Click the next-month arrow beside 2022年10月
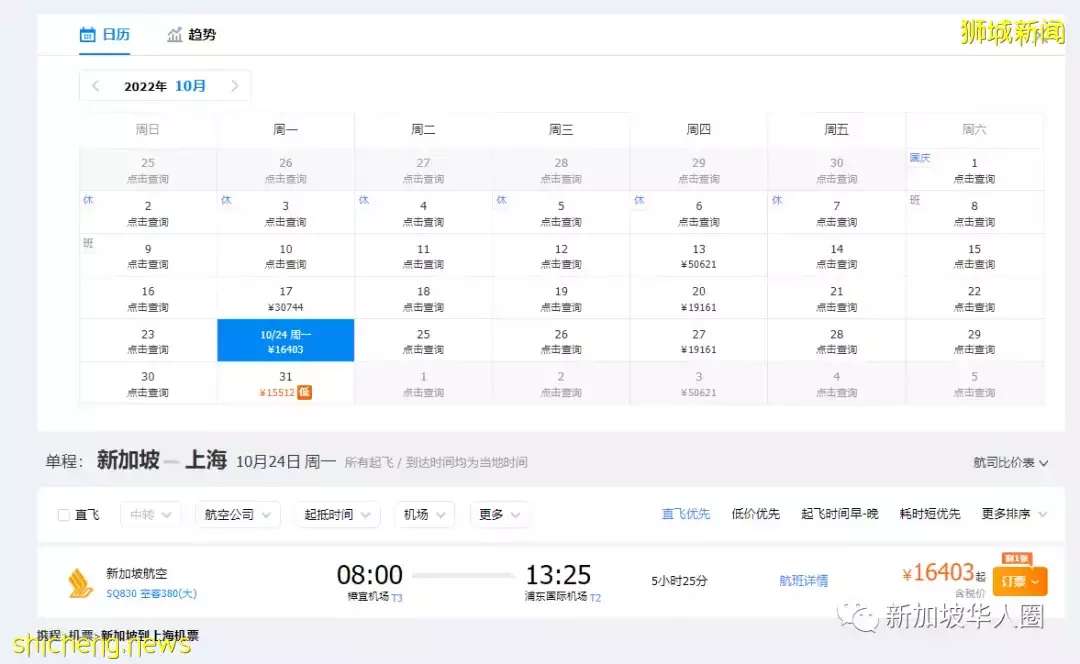Viewport: 1080px width, 664px height. coord(235,86)
